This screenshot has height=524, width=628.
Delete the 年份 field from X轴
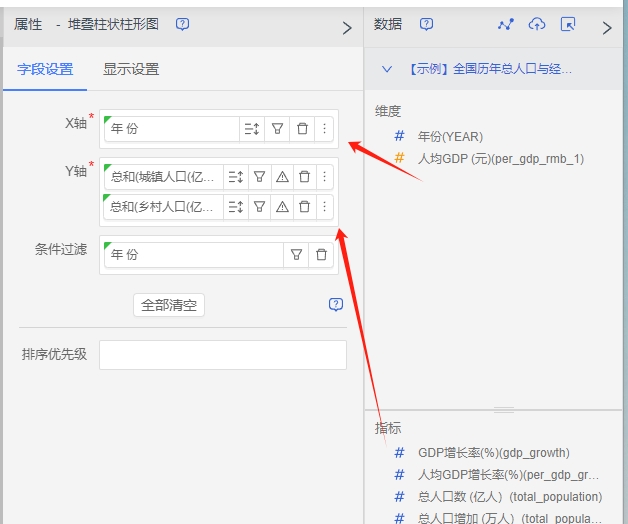[302, 129]
